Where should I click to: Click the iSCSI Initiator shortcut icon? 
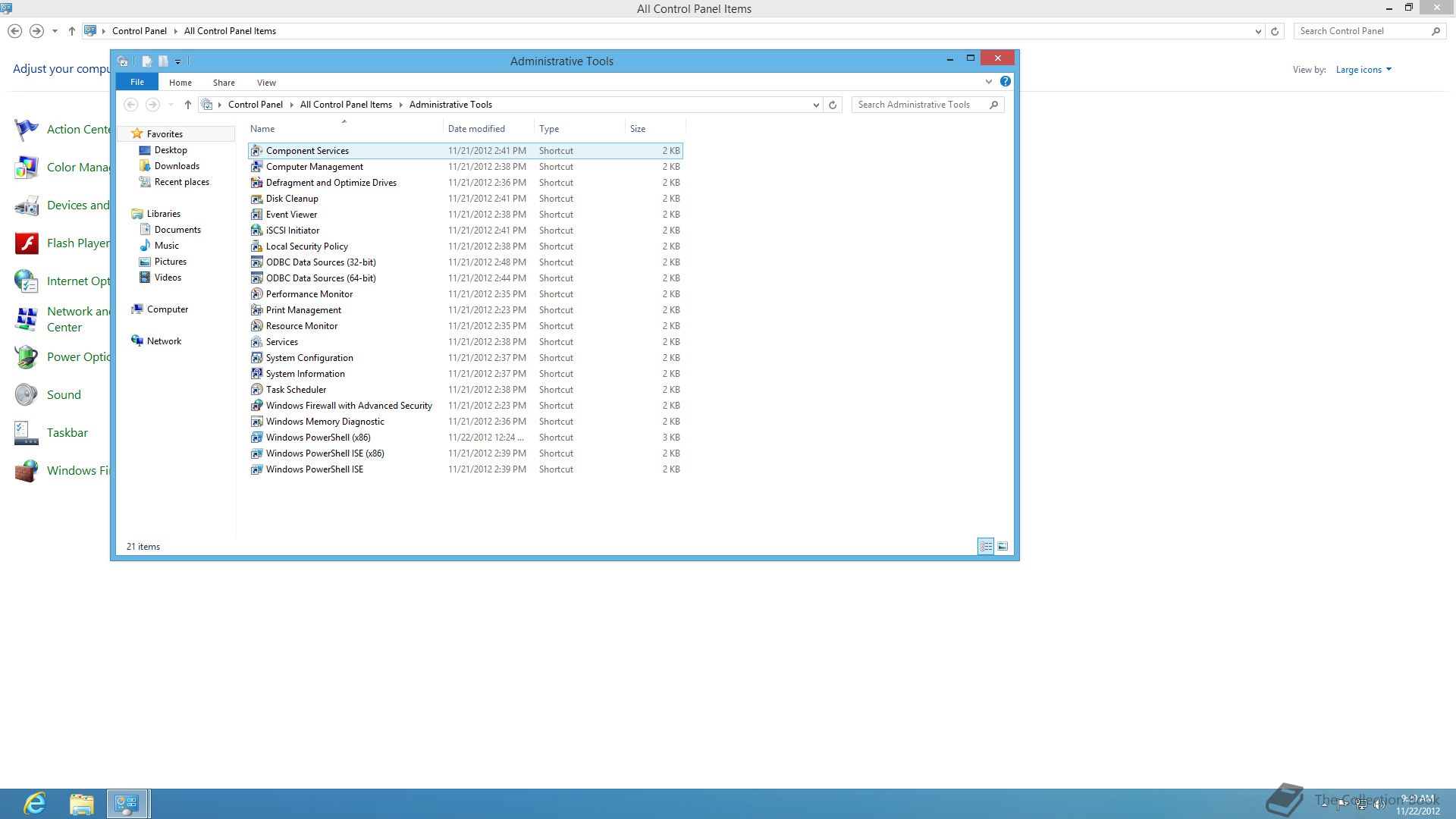tap(256, 231)
